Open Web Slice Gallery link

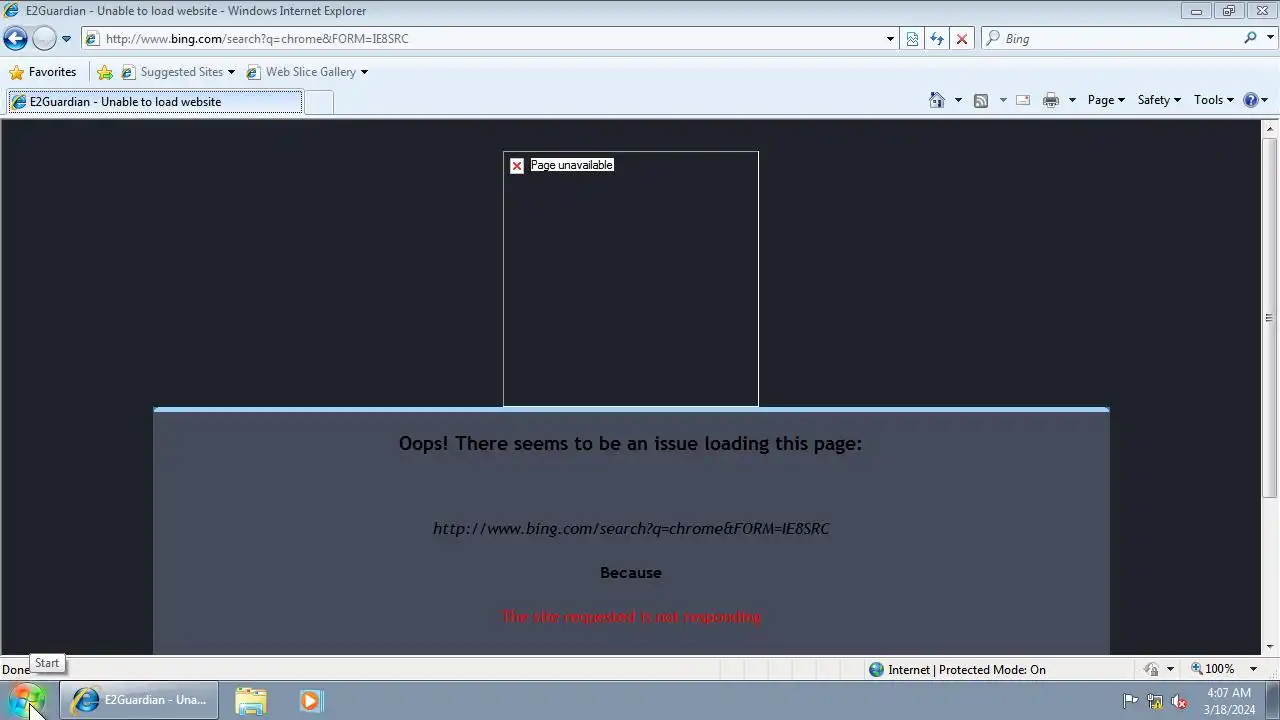[x=301, y=72]
